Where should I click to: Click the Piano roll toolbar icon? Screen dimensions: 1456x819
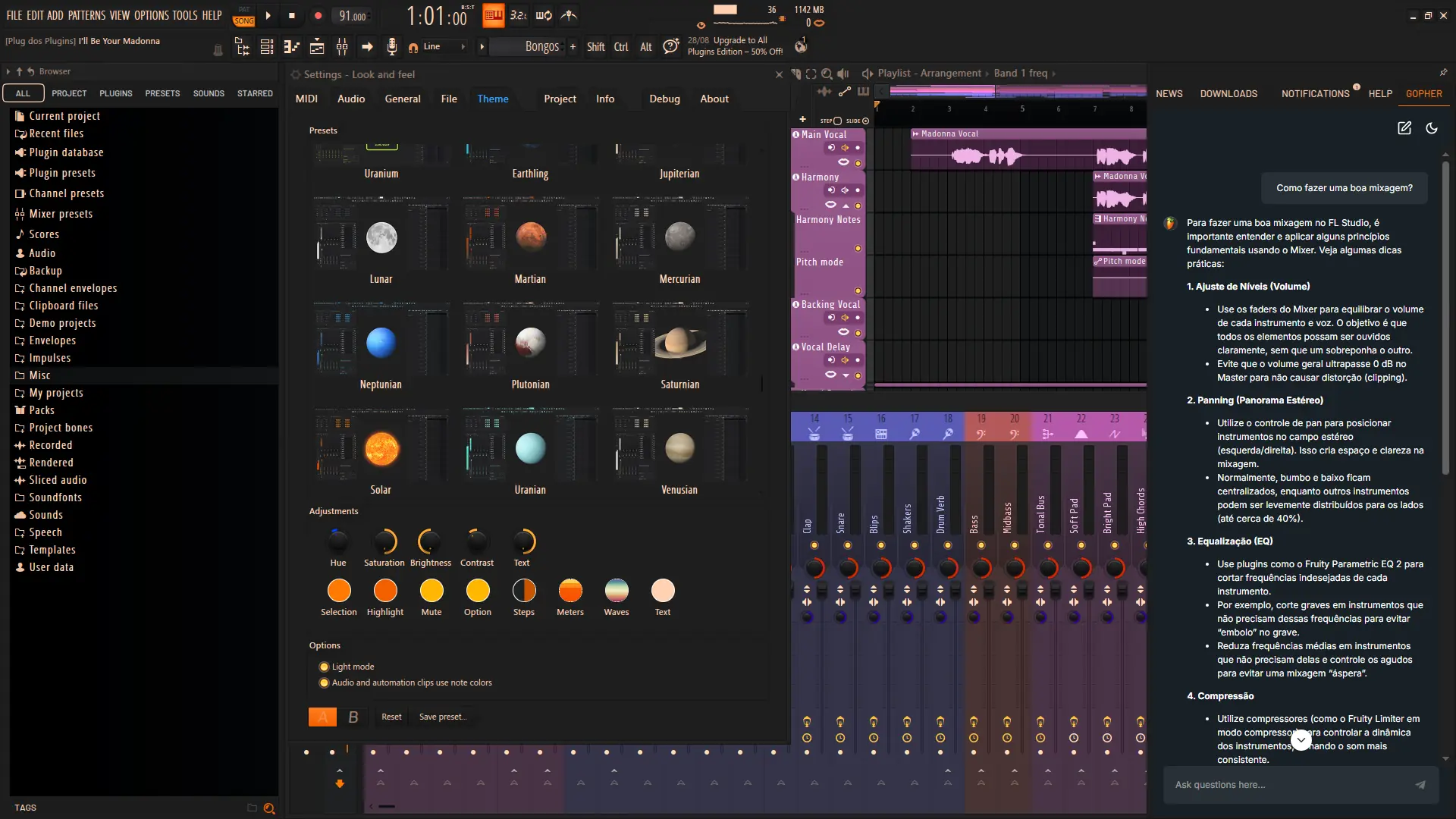pyautogui.click(x=292, y=47)
